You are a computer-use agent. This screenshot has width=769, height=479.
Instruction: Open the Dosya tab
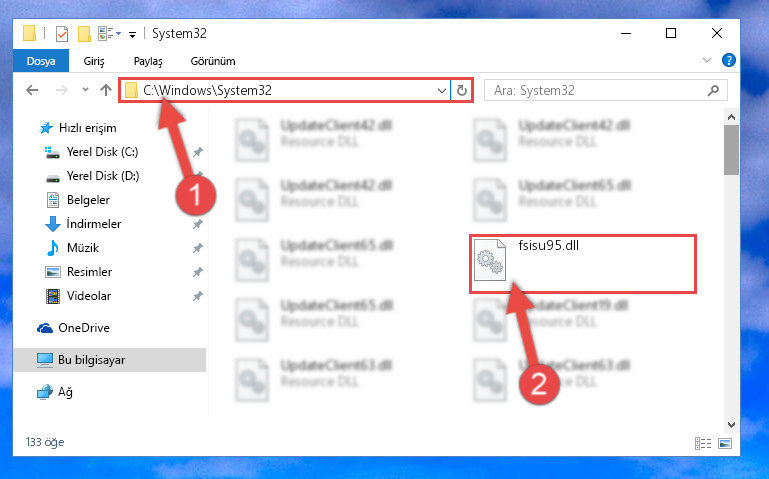point(41,61)
